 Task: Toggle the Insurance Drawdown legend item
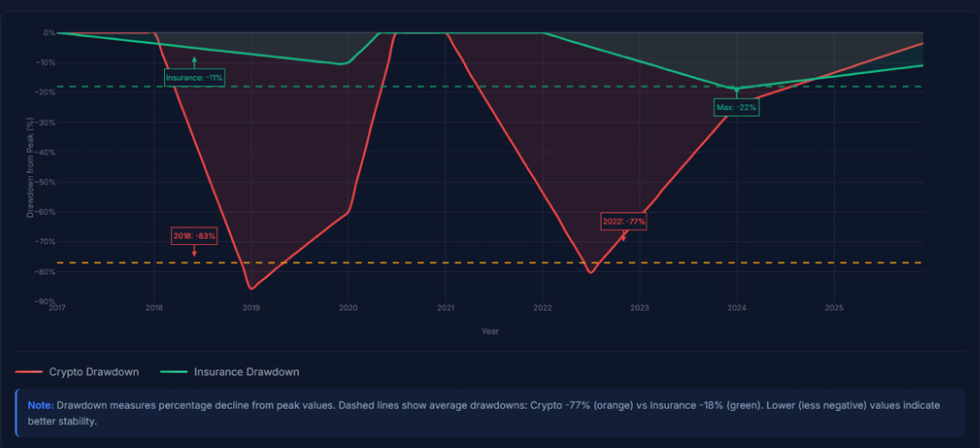point(230,372)
